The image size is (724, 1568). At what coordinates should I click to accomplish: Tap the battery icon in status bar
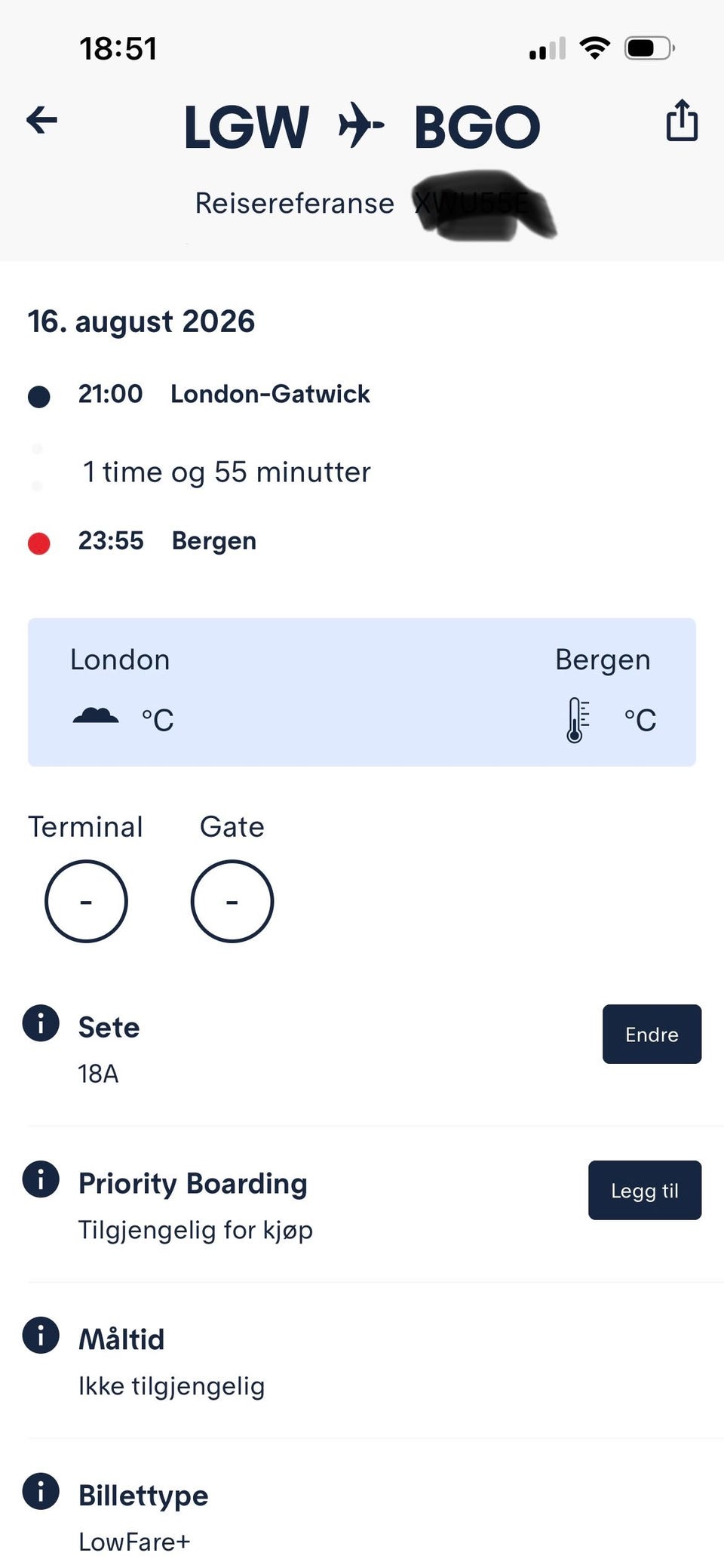649,49
